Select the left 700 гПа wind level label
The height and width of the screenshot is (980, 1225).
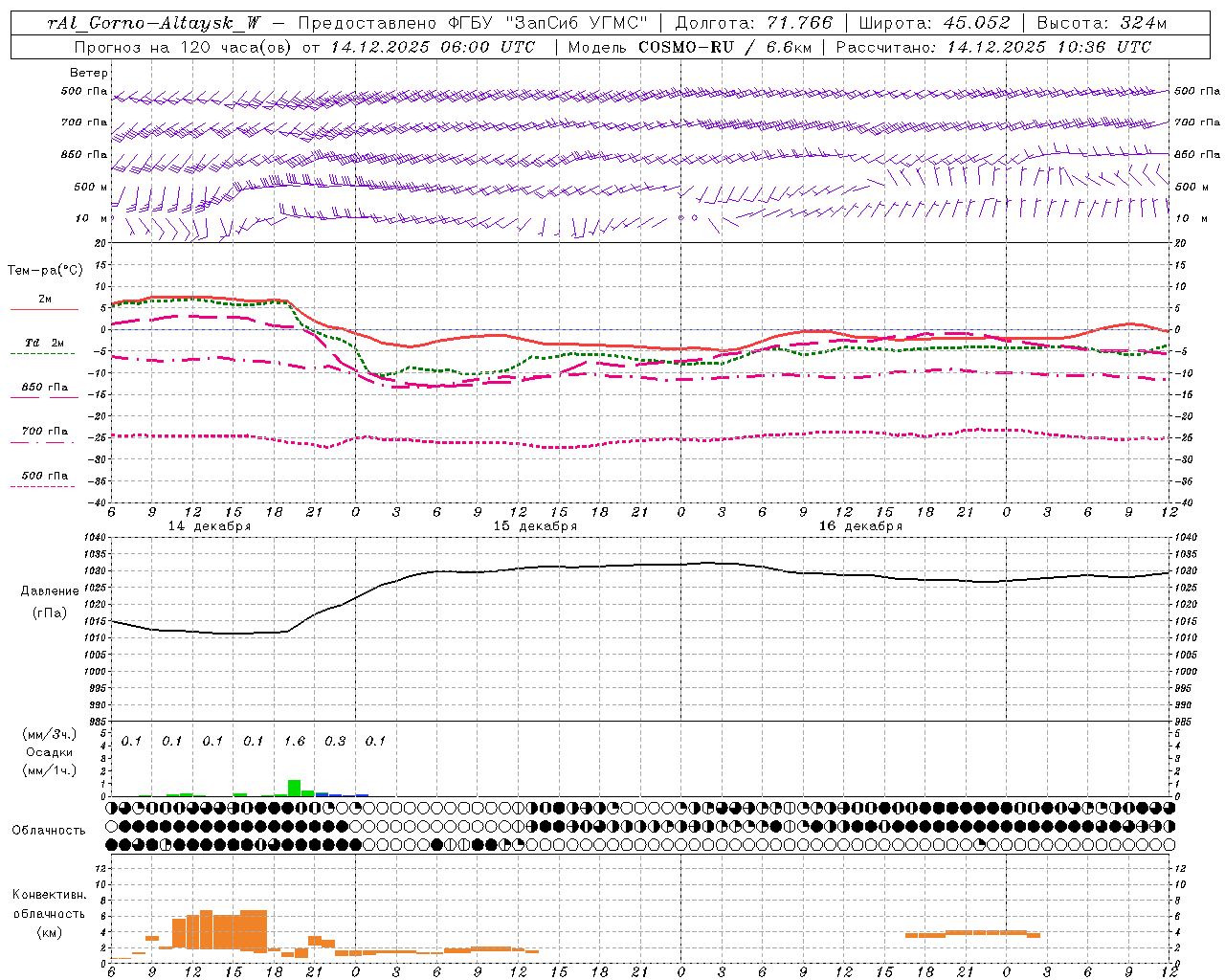(84, 122)
